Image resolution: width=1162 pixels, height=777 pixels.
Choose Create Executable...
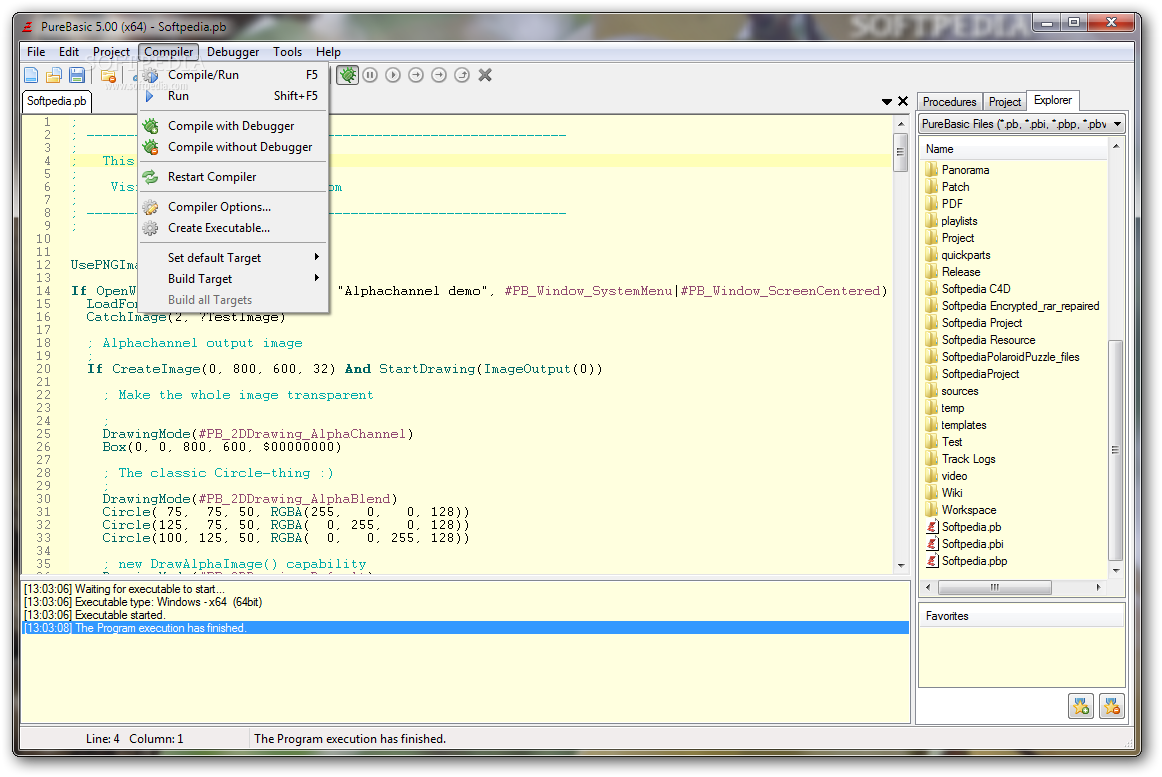coord(233,228)
